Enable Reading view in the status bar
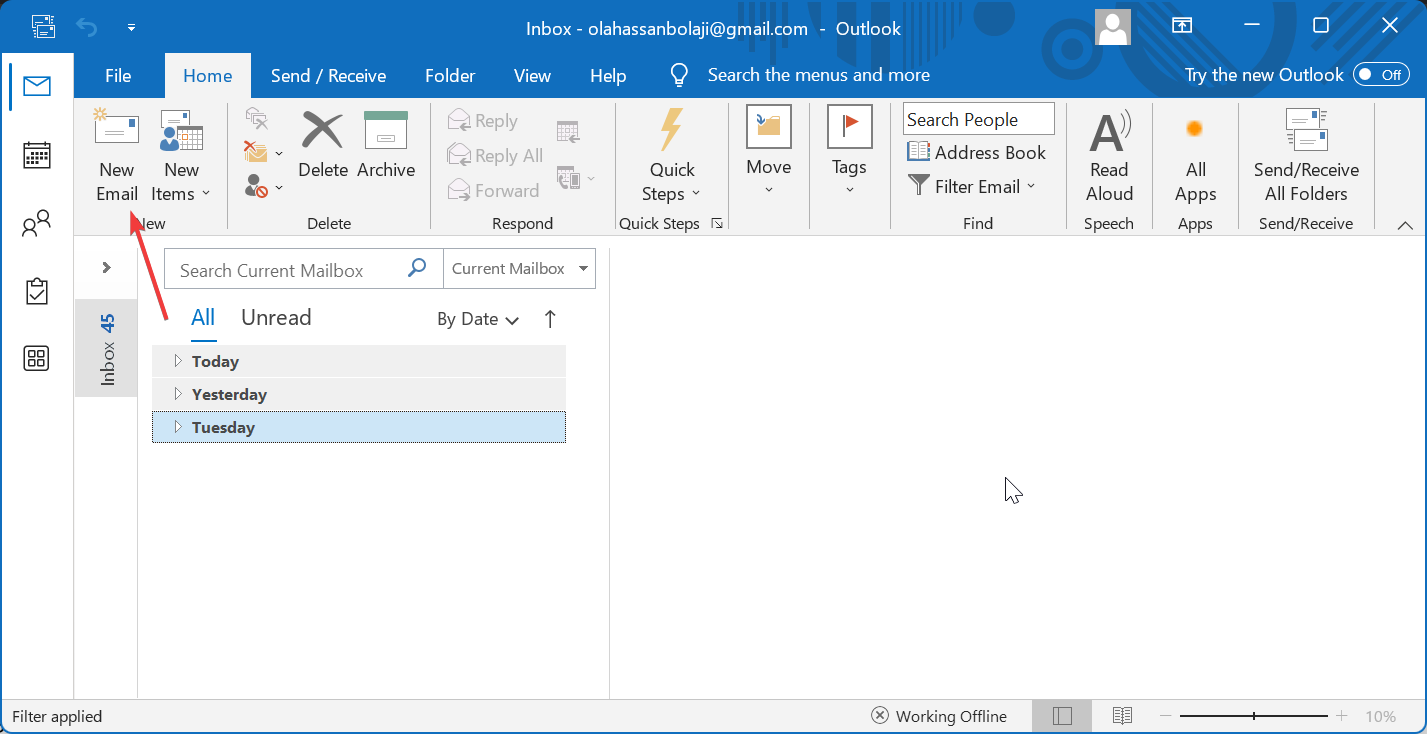Viewport: 1427px width, 734px height. click(1121, 716)
